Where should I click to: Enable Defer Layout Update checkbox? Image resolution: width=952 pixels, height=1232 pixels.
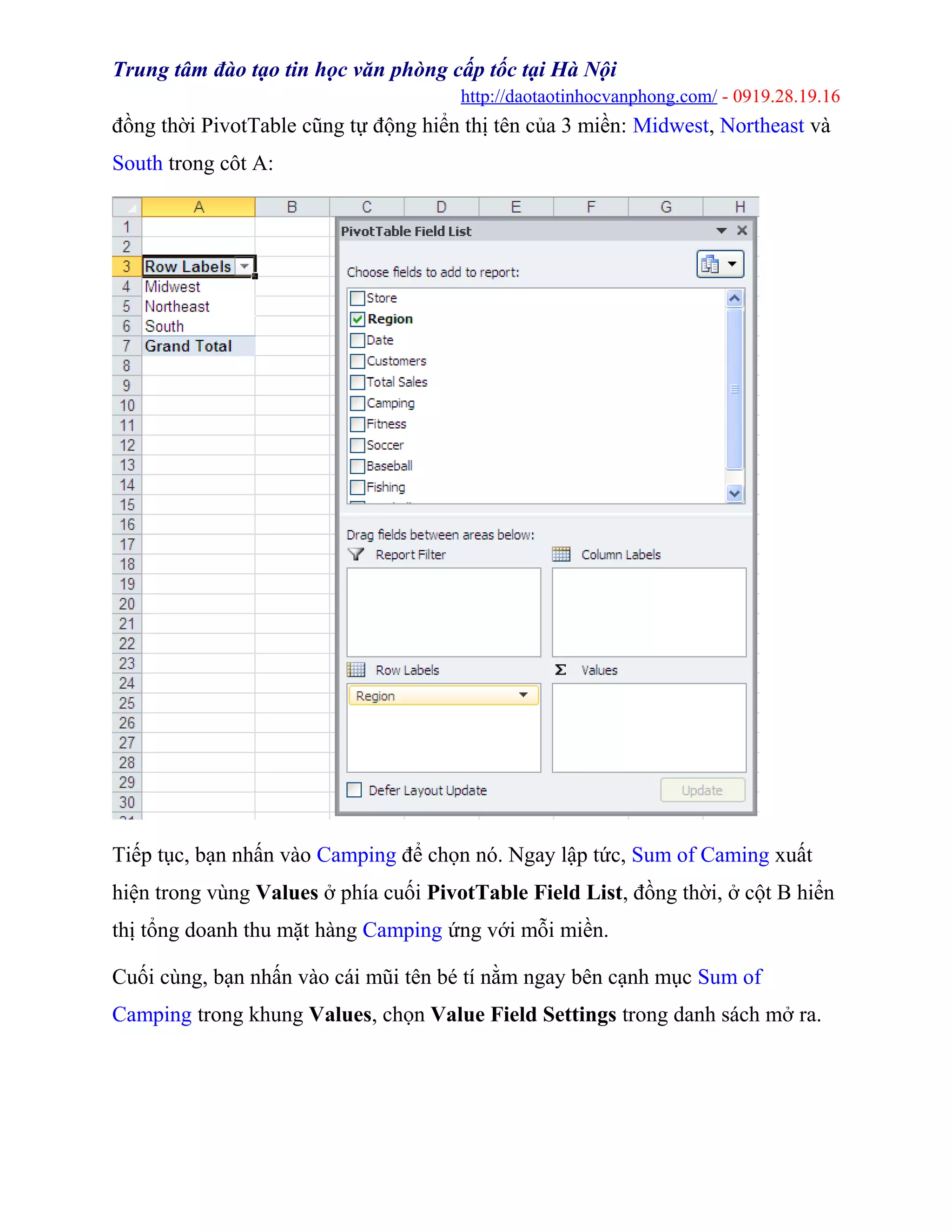(354, 790)
